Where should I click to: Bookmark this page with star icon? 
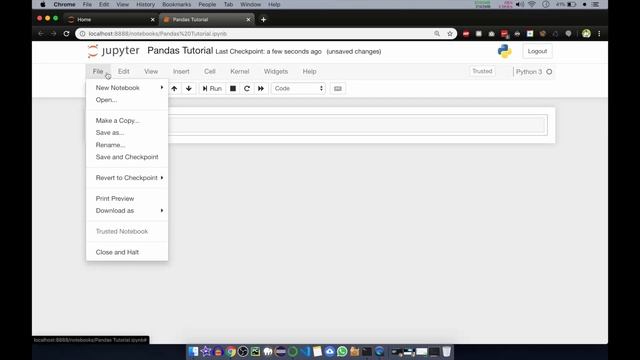pyautogui.click(x=450, y=34)
